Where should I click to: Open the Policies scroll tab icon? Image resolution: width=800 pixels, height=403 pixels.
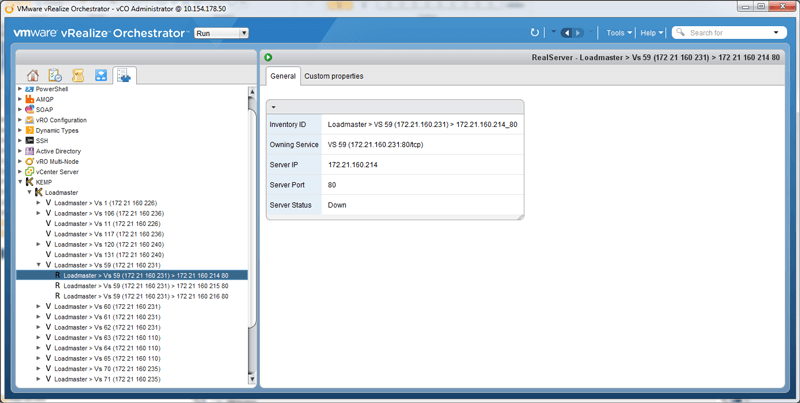coord(78,75)
